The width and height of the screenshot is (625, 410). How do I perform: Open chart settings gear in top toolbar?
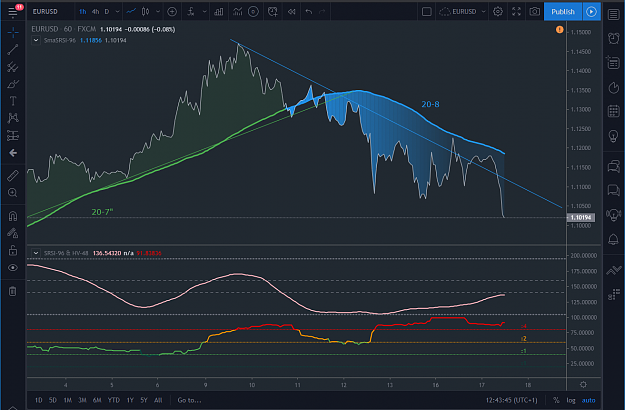coord(498,12)
